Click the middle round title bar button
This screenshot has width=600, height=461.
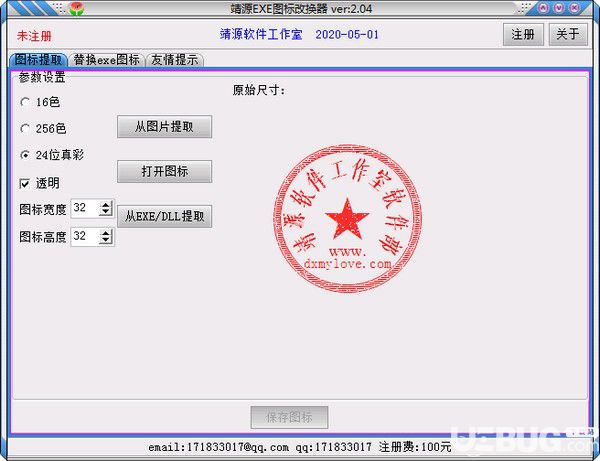click(x=559, y=8)
